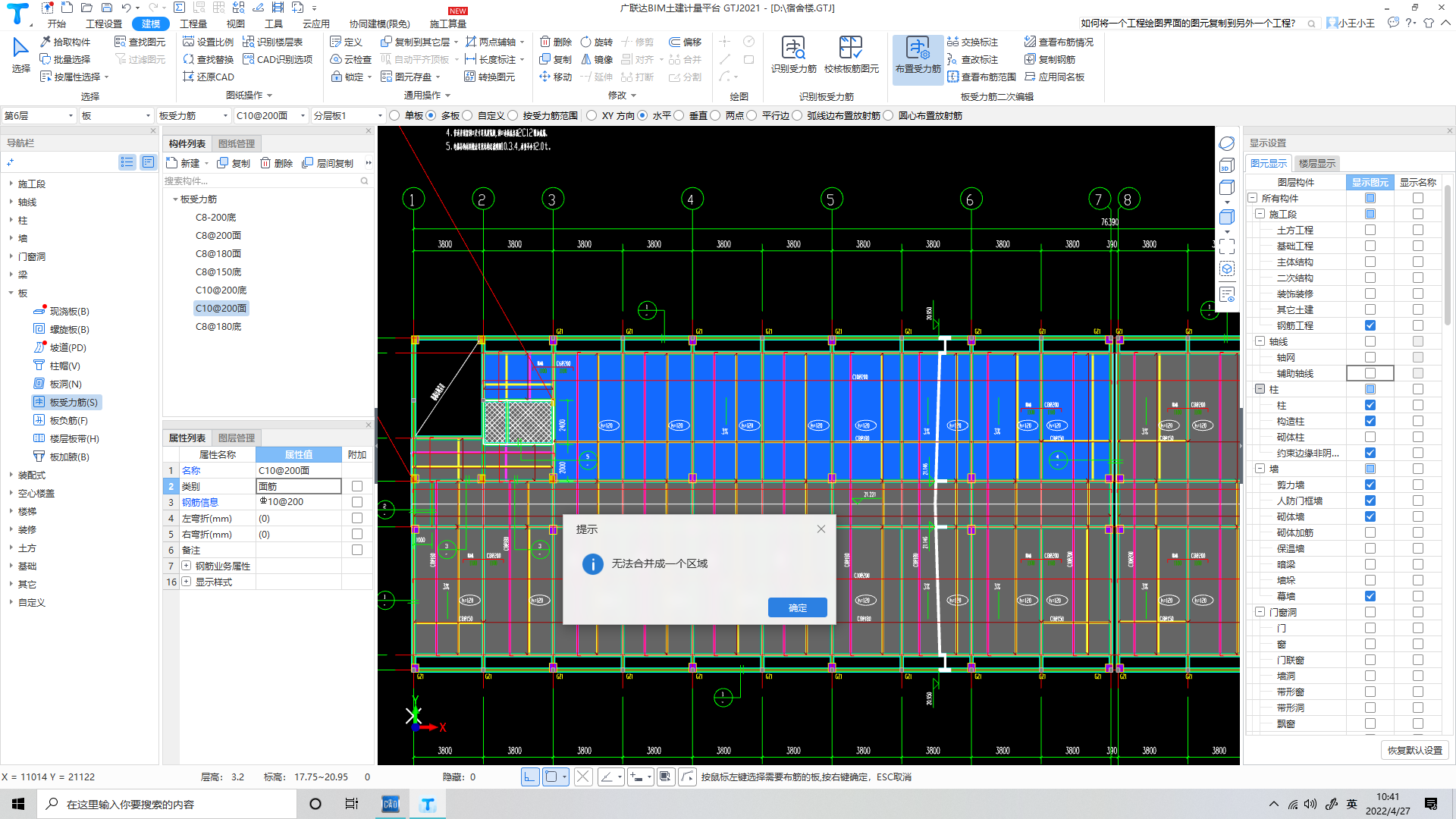Select the 垂直 radio option
This screenshot has width=1456, height=819.
(x=679, y=115)
